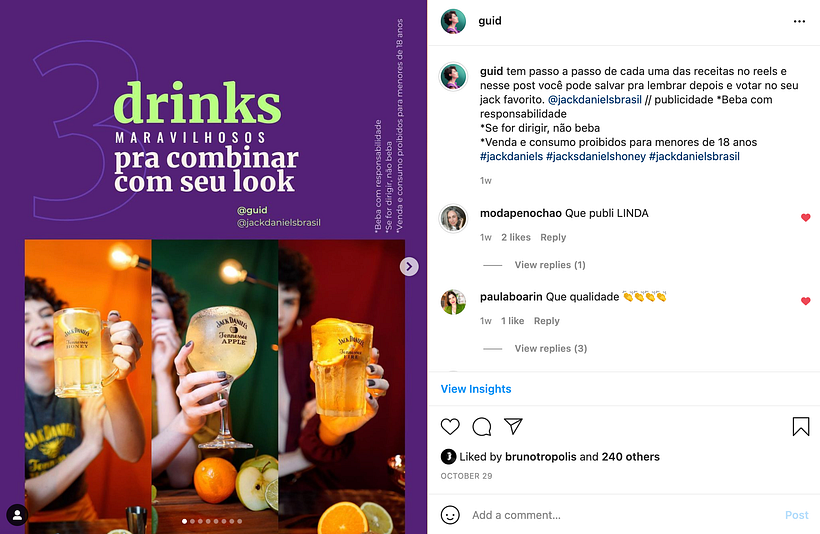Open emoji picker in comment field
The image size is (820, 534).
450,515
